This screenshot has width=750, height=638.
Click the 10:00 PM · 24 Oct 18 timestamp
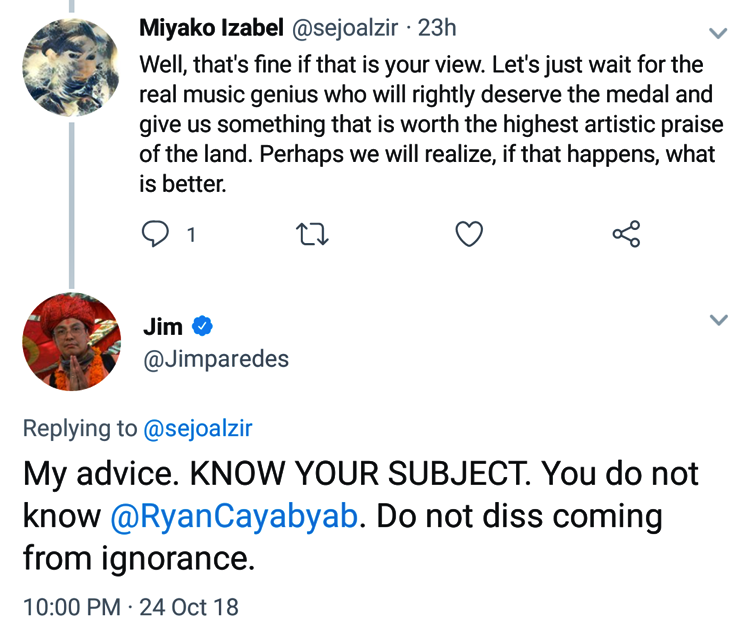[x=131, y=606]
